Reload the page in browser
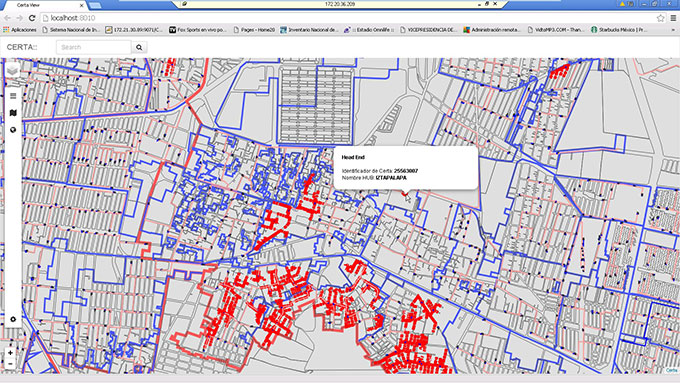680x383 pixels. point(32,18)
